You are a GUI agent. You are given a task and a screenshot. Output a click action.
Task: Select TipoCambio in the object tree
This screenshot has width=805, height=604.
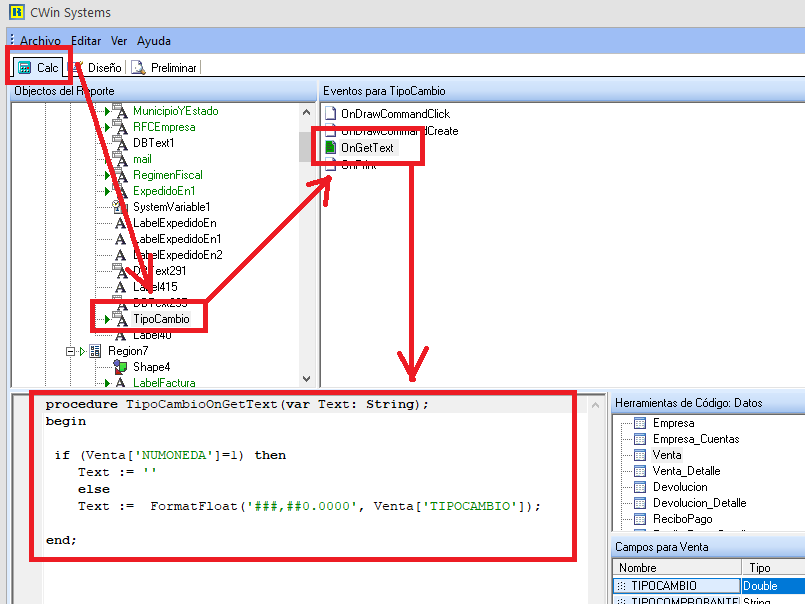(x=161, y=319)
